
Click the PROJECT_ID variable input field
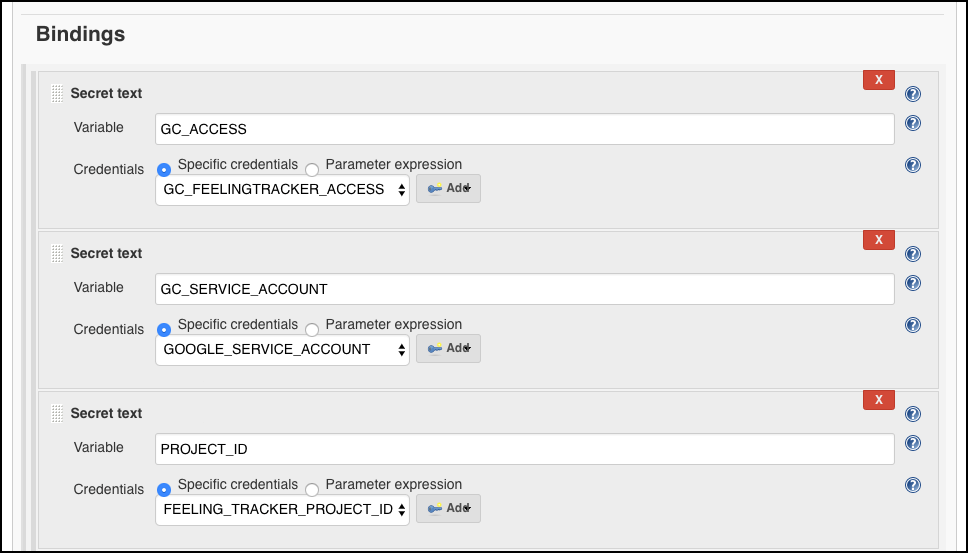[x=525, y=449]
